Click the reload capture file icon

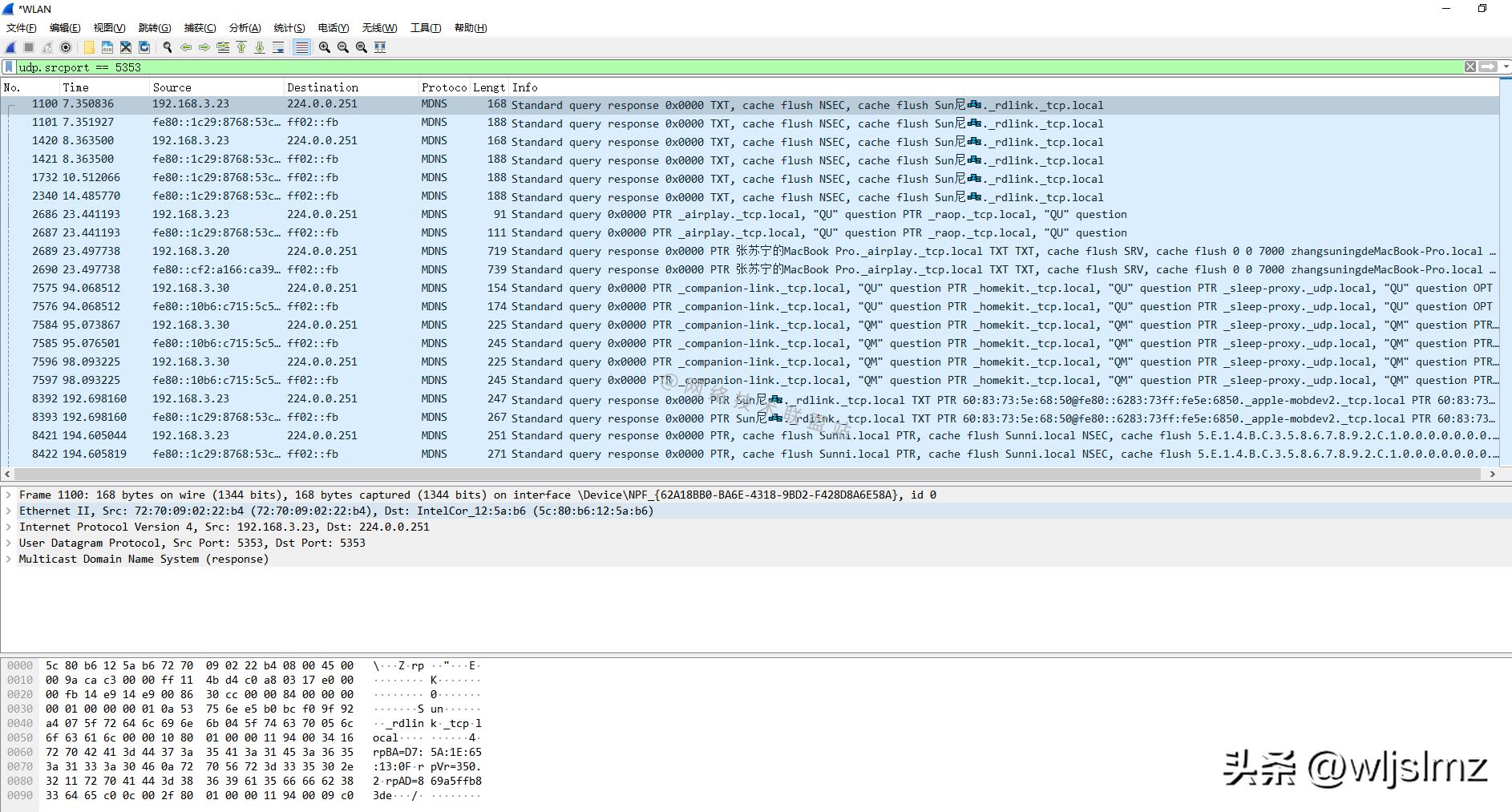coord(144,47)
